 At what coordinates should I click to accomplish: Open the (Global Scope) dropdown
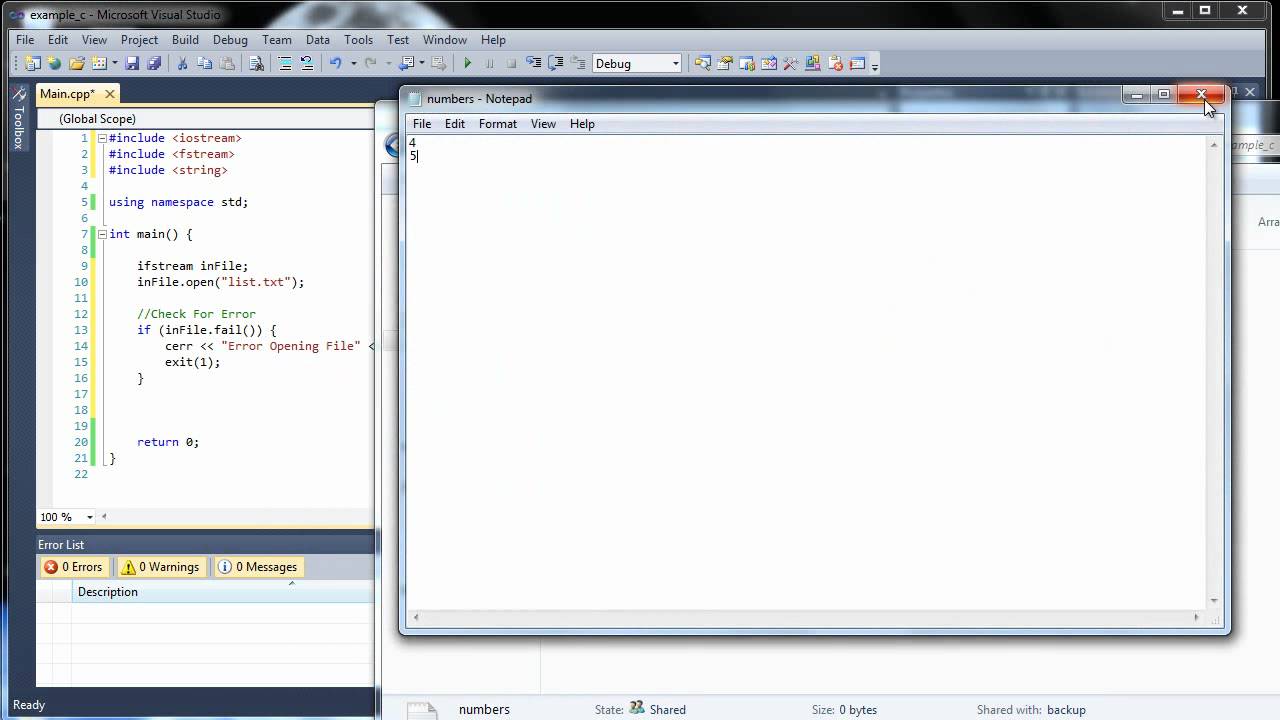point(206,118)
